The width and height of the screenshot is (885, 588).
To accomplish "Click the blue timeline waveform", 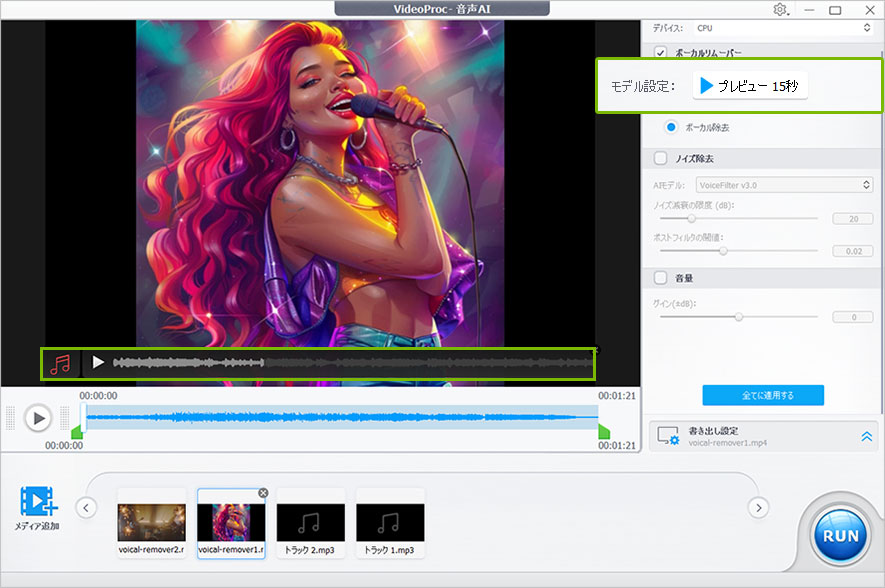I will (x=341, y=418).
